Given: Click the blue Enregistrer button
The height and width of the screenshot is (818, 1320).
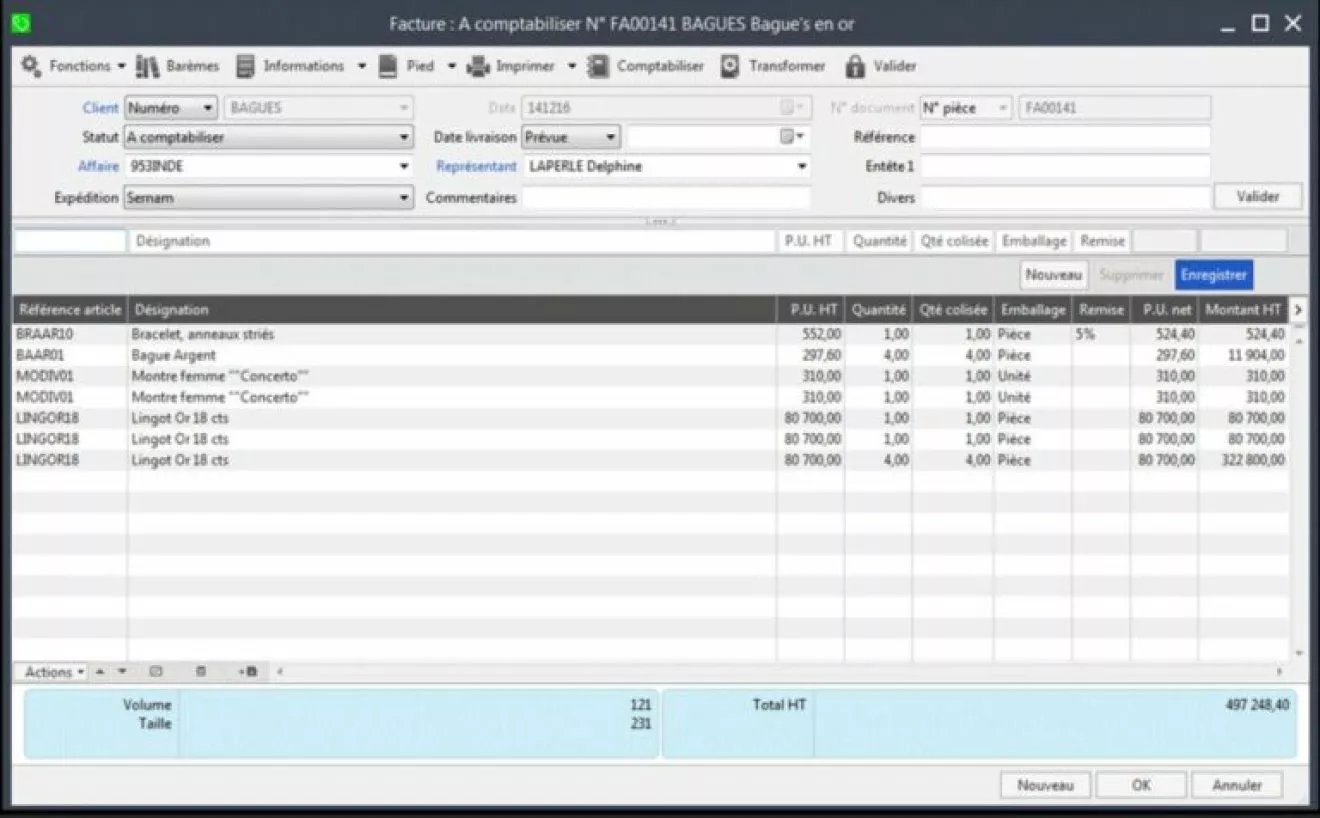Looking at the screenshot, I should click(x=1214, y=275).
